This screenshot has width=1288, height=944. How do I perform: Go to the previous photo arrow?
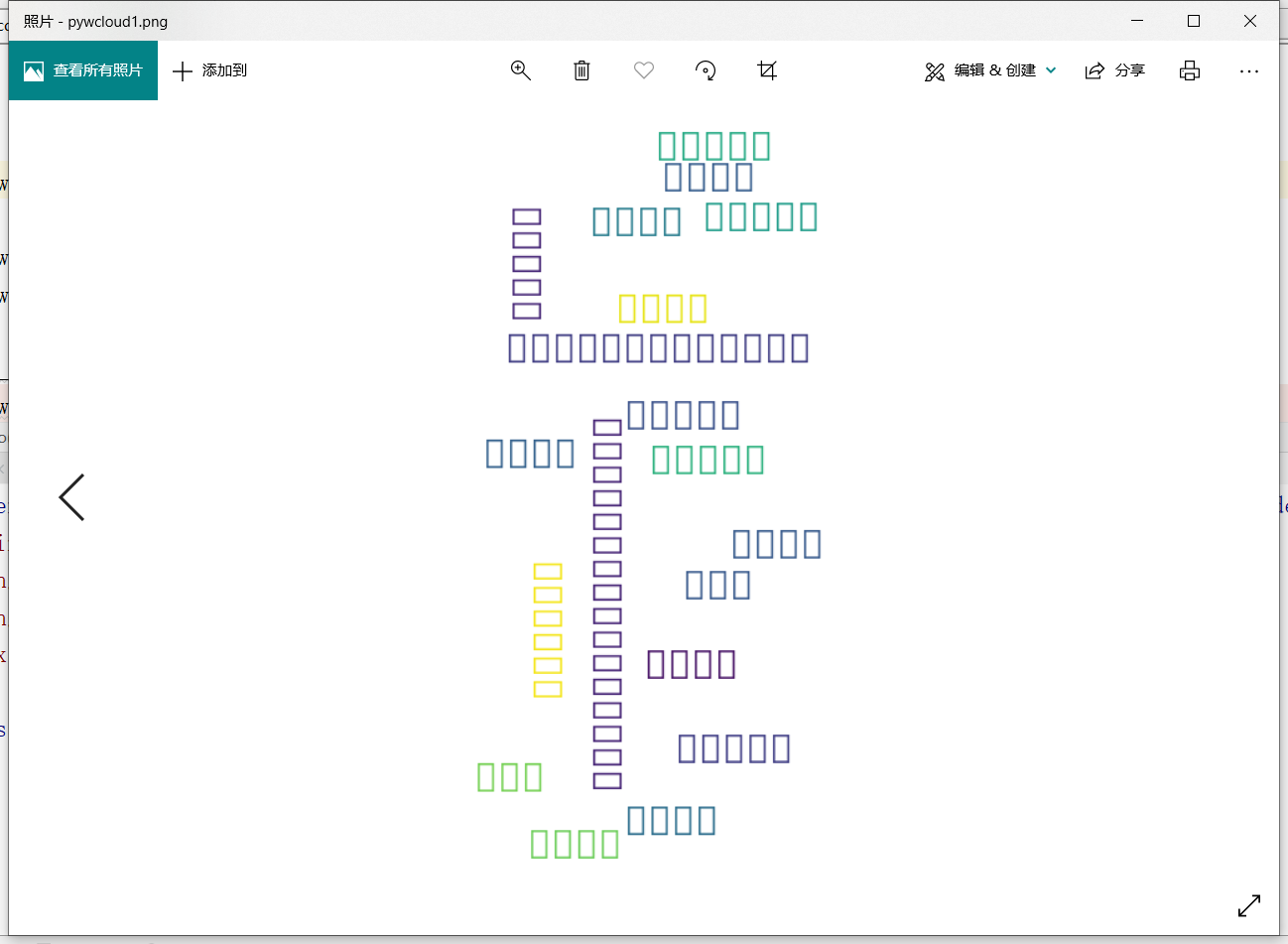71,497
